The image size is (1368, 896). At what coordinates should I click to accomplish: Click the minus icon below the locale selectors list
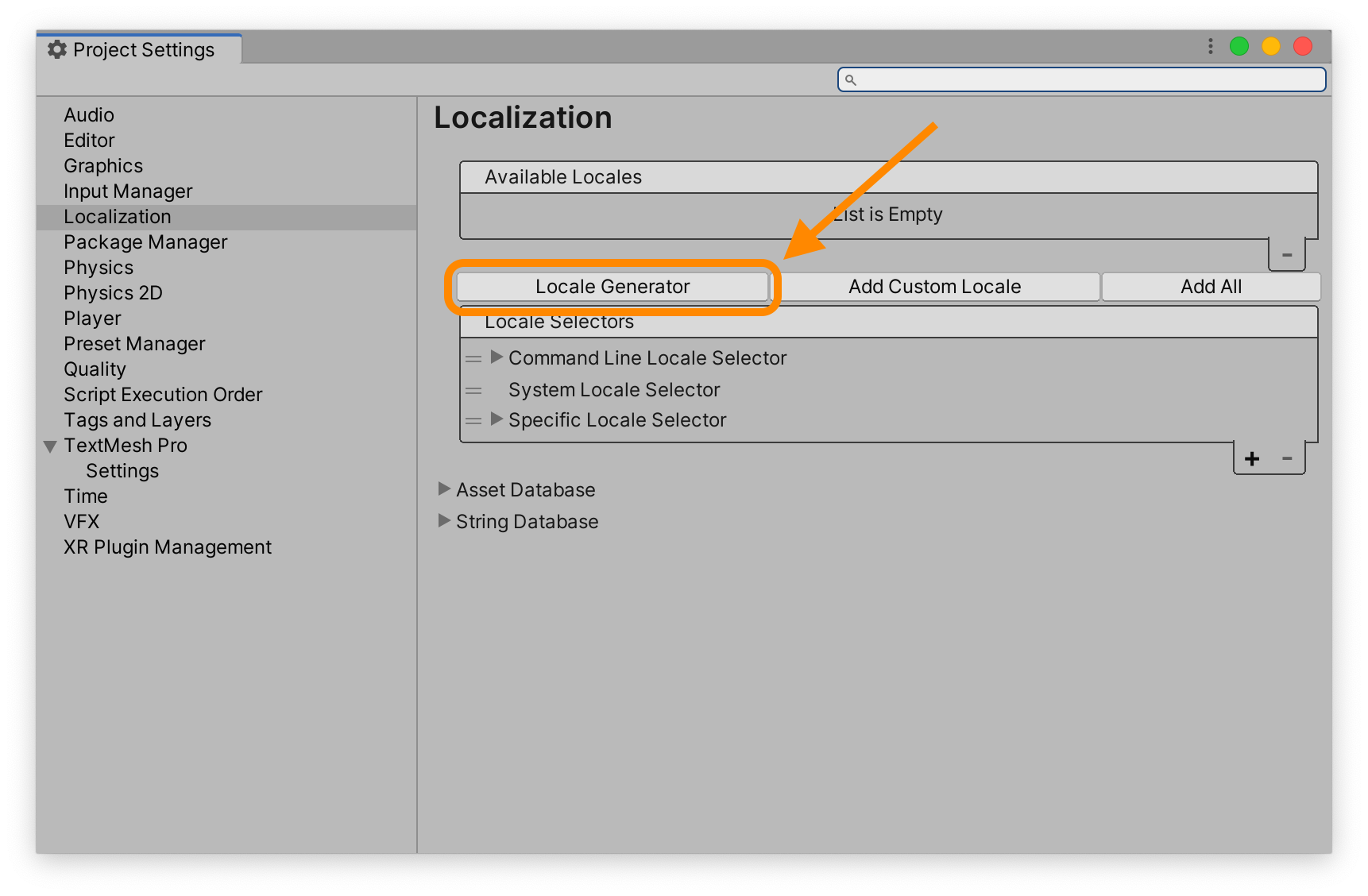point(1288,458)
